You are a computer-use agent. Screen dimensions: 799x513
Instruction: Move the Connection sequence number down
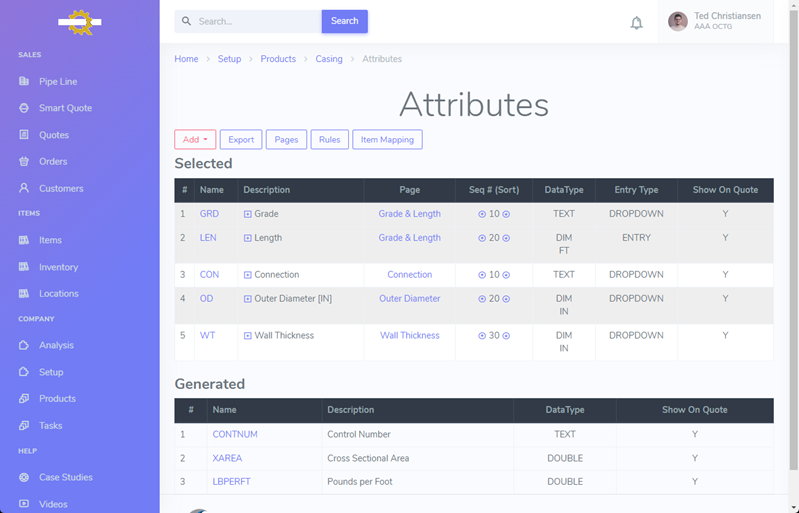point(506,275)
